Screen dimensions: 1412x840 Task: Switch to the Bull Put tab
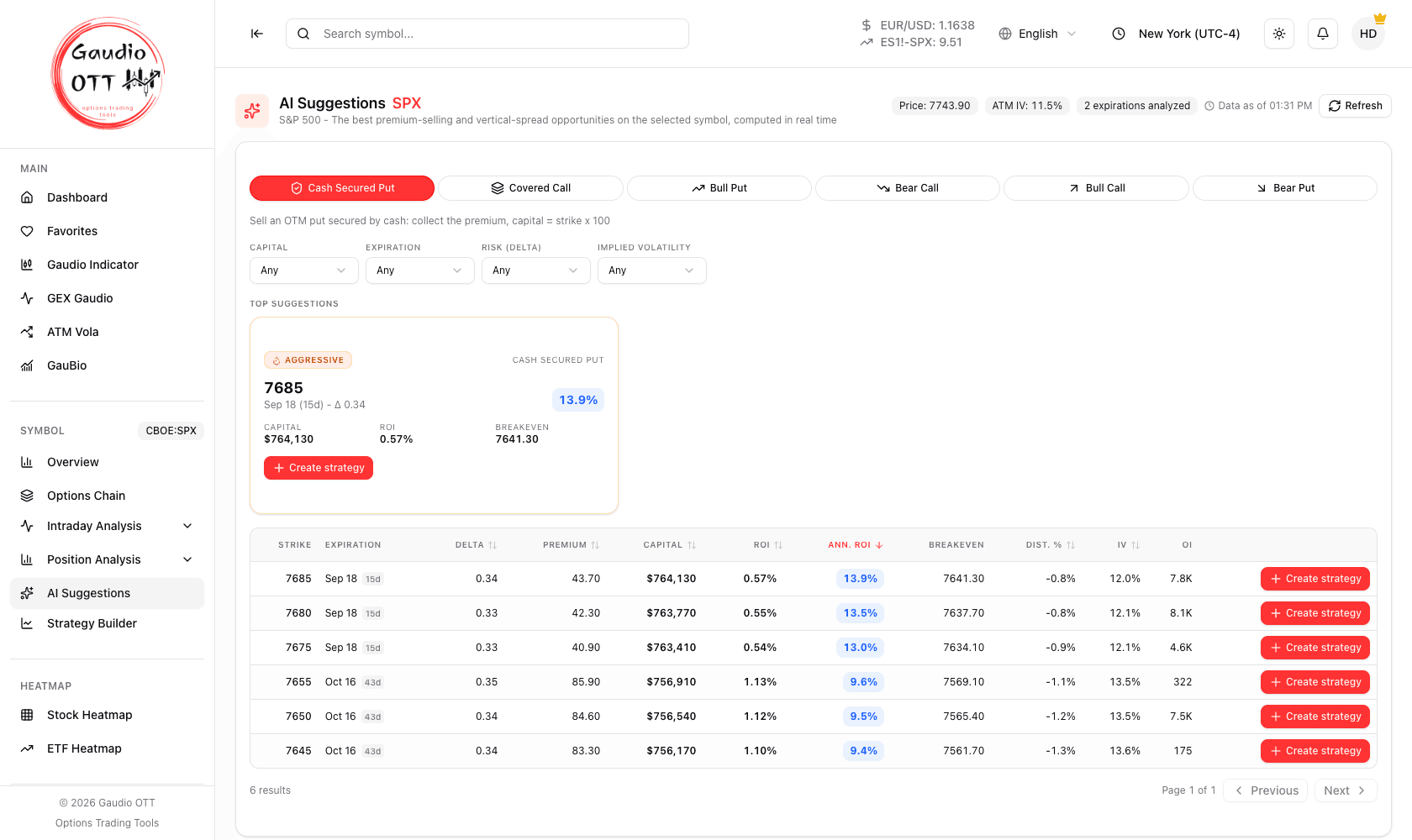pyautogui.click(x=719, y=188)
